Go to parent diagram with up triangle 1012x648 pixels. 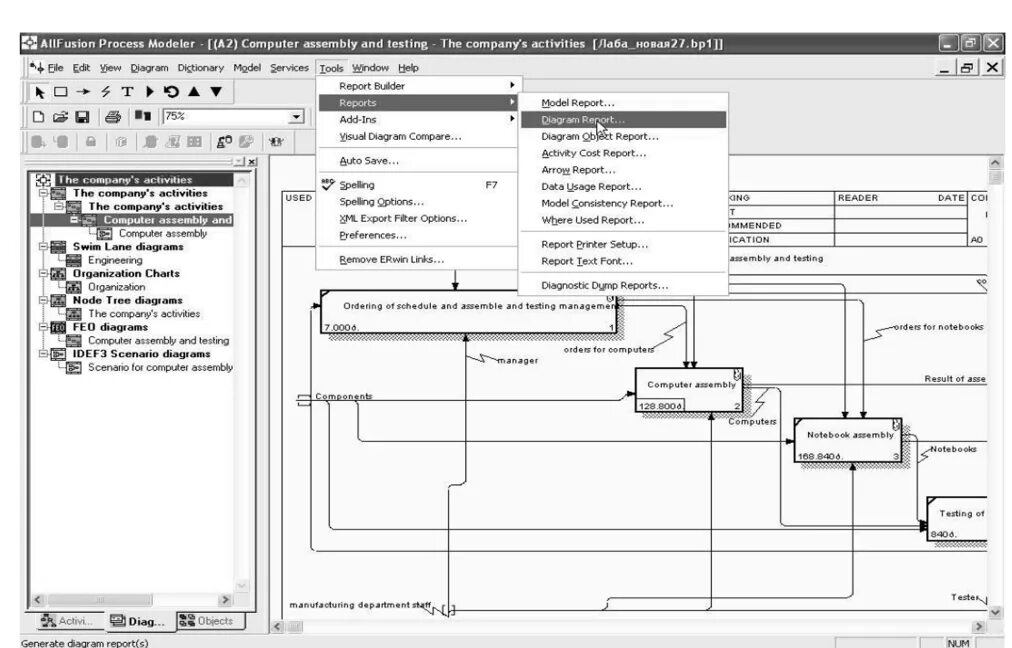[x=194, y=92]
